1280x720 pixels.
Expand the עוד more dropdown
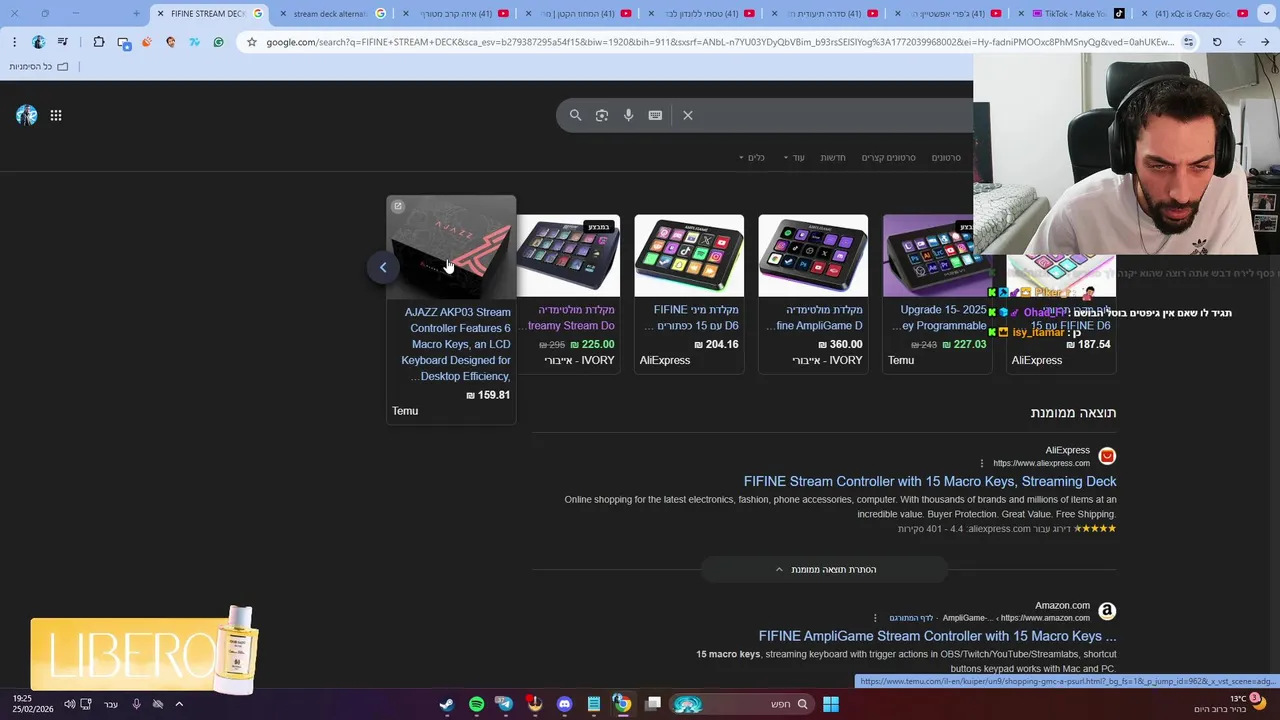[794, 157]
